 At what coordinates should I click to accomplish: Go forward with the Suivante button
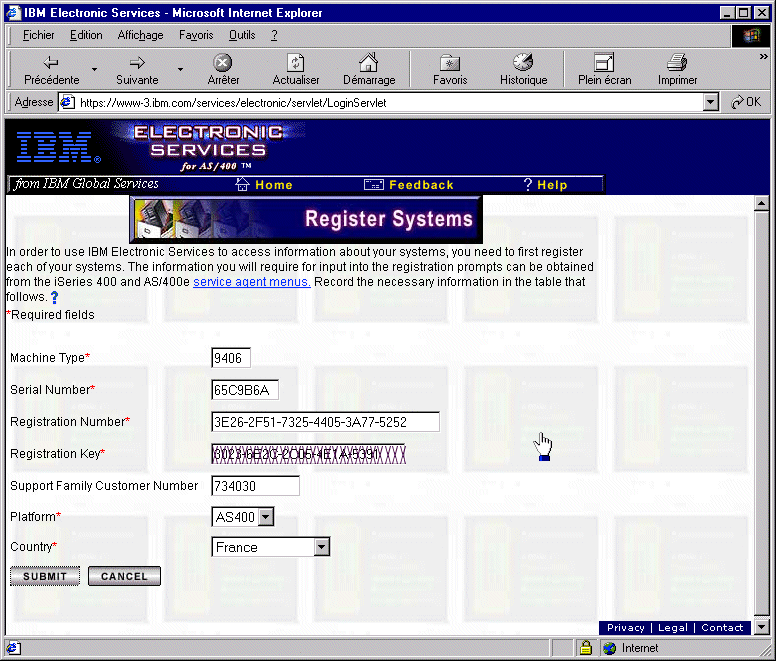pos(137,70)
